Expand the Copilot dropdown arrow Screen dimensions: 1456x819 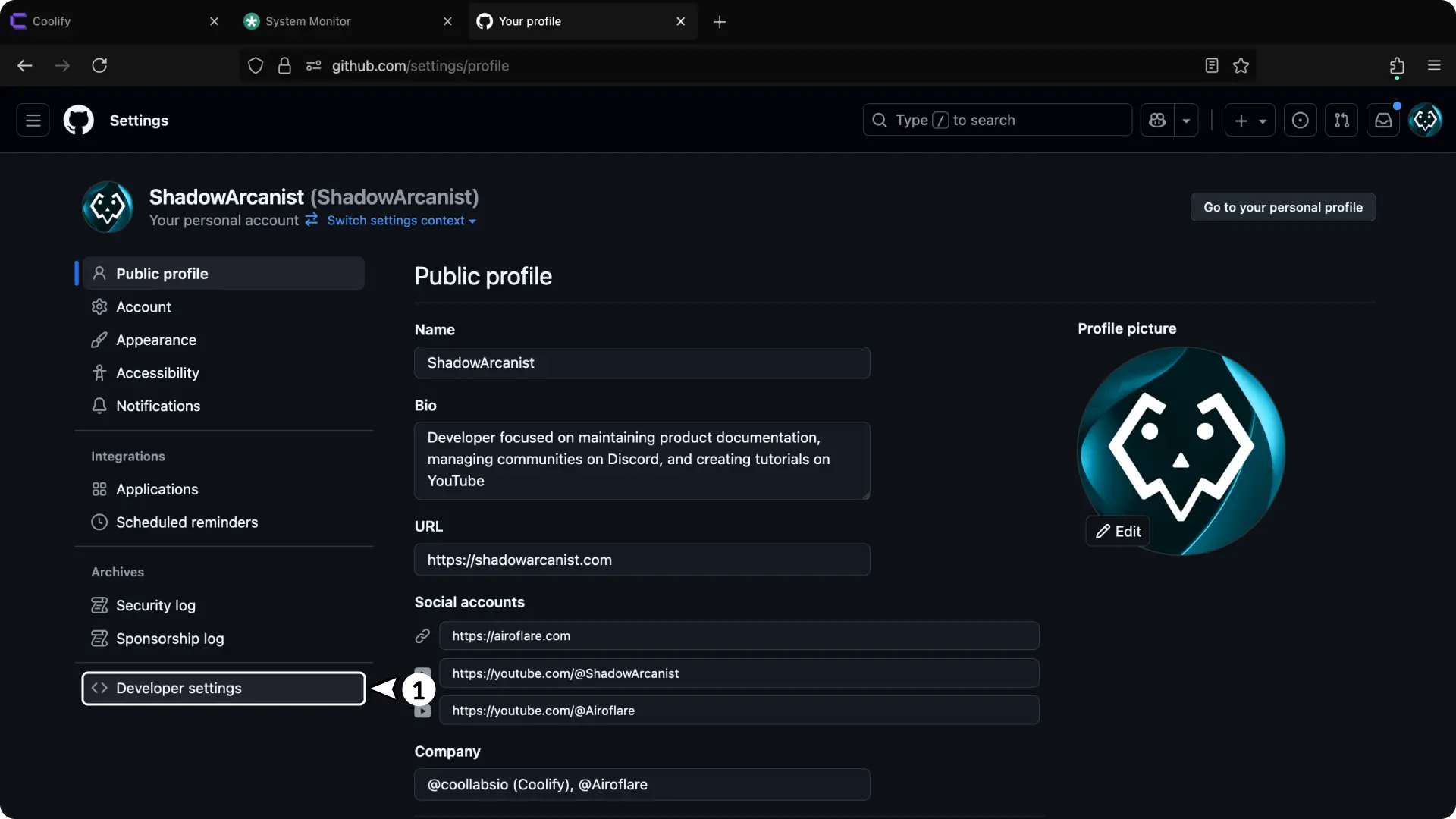tap(1187, 120)
